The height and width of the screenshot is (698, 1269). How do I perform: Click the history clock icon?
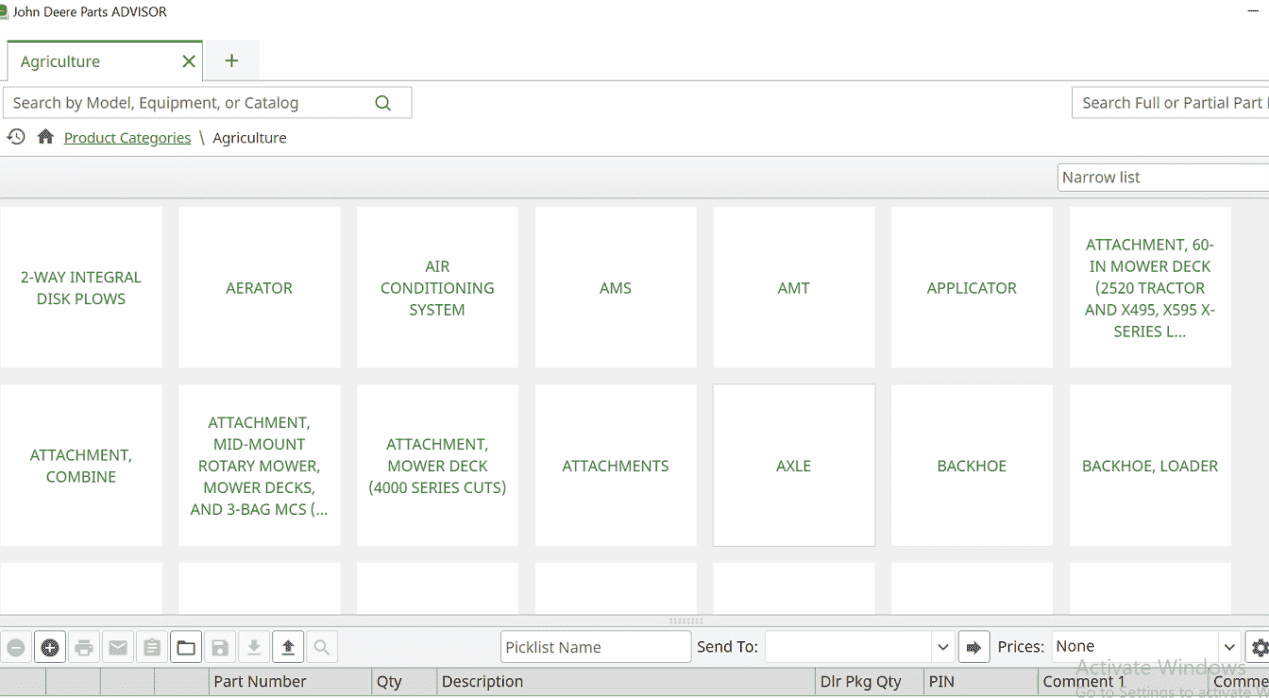[16, 137]
